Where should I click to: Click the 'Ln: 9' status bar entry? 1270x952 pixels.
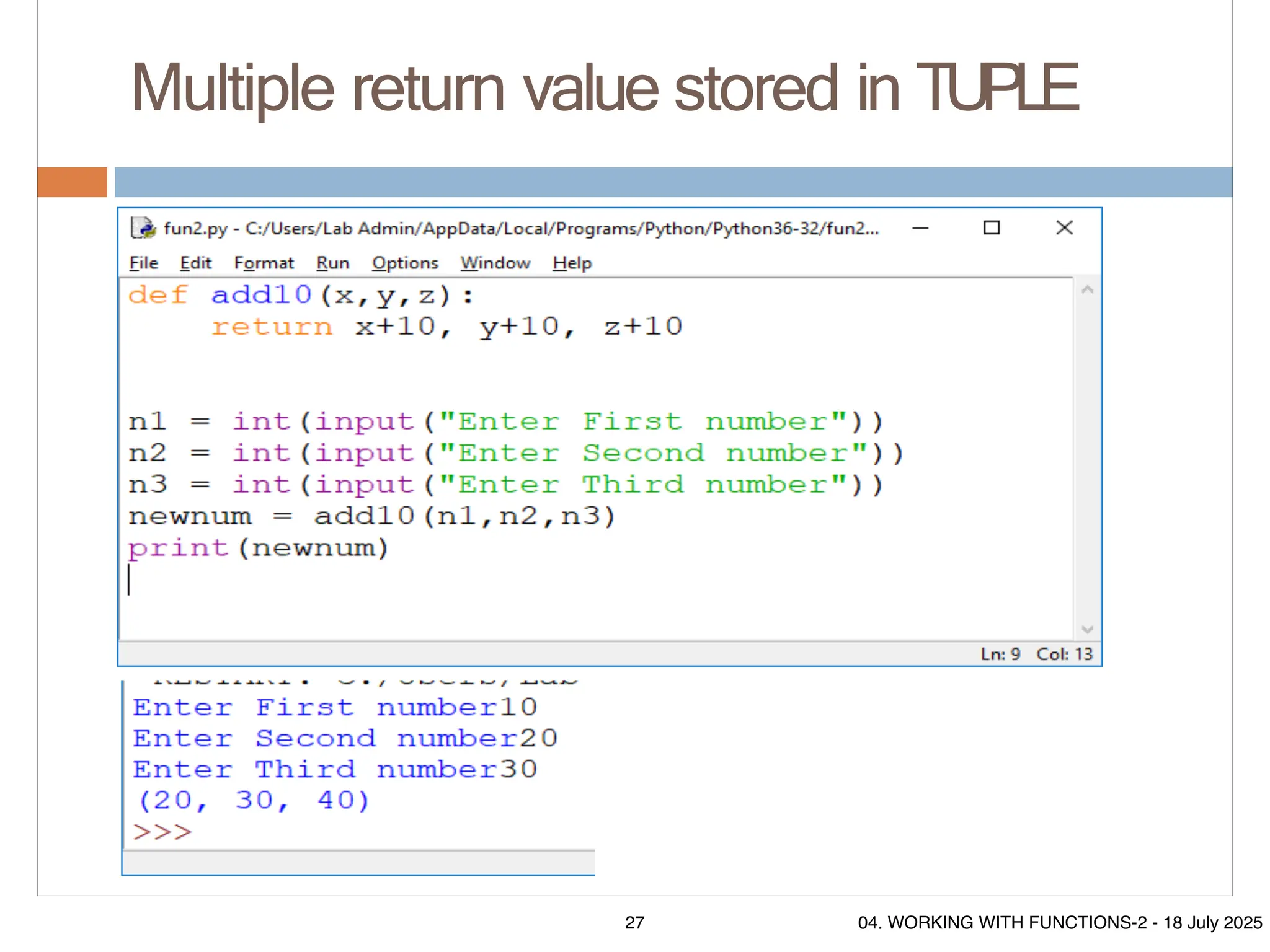coord(1000,654)
